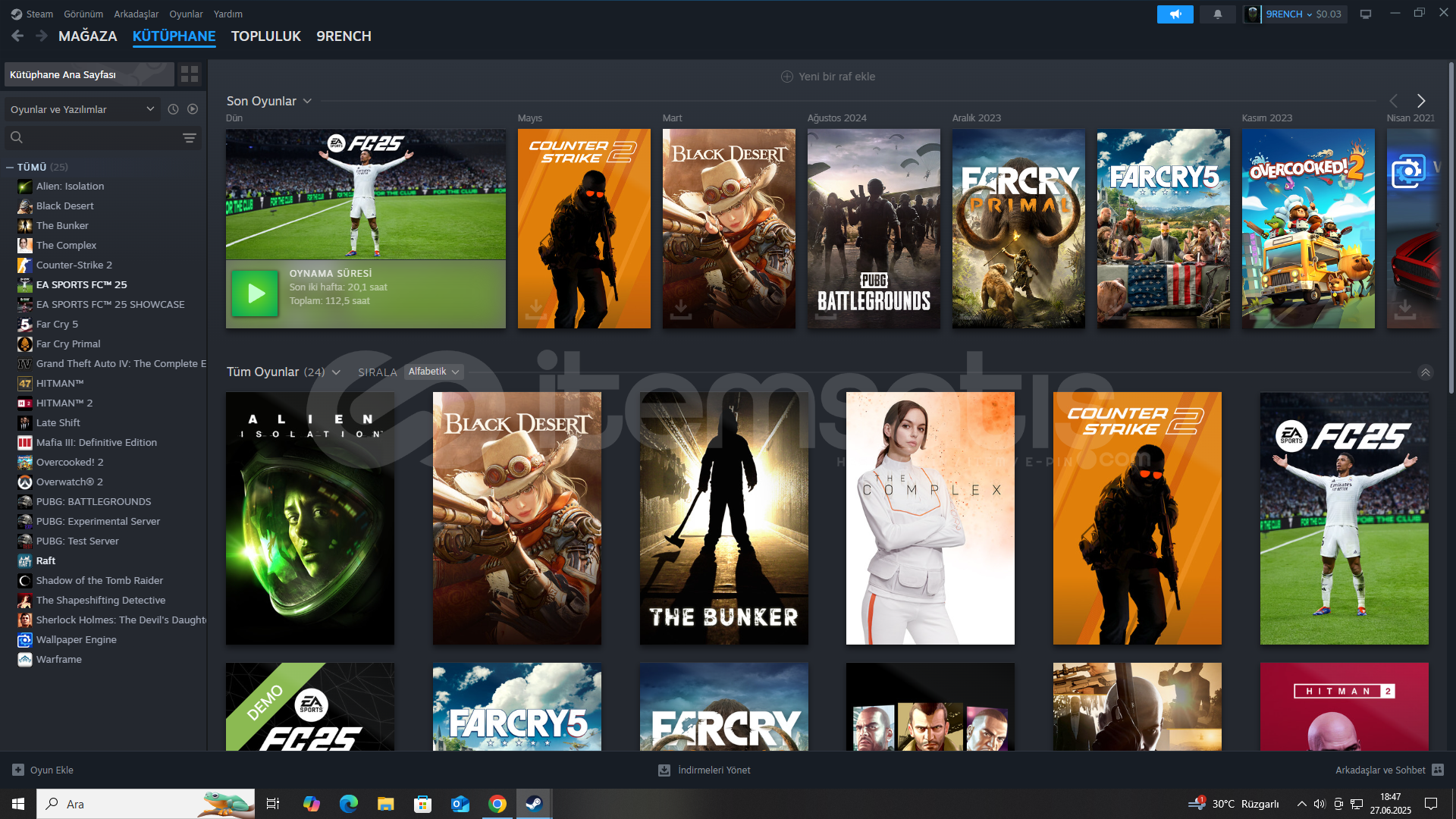
Task: Open Chrome from the Windows taskbar
Action: [497, 804]
